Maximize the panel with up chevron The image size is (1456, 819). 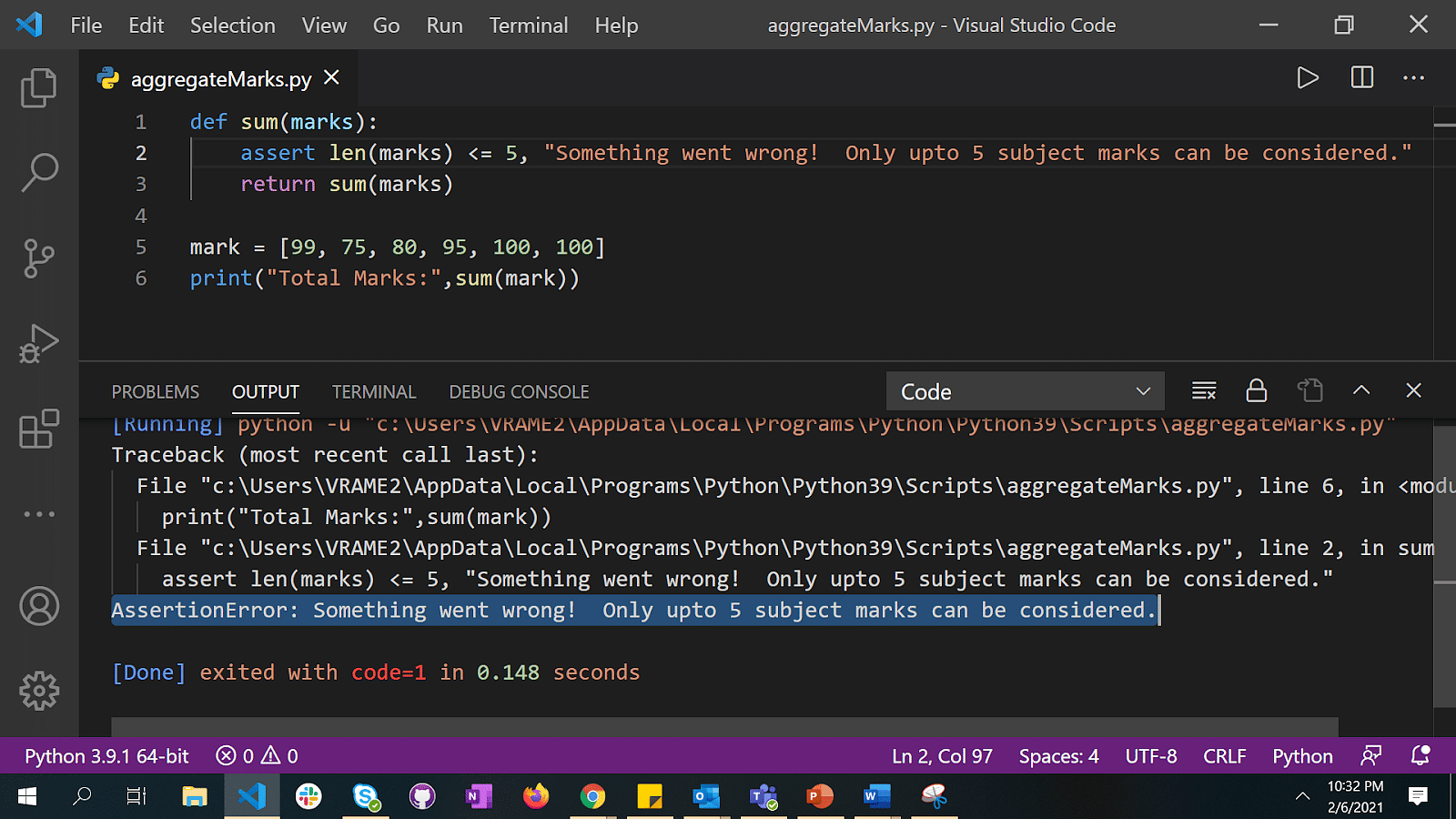1361,390
